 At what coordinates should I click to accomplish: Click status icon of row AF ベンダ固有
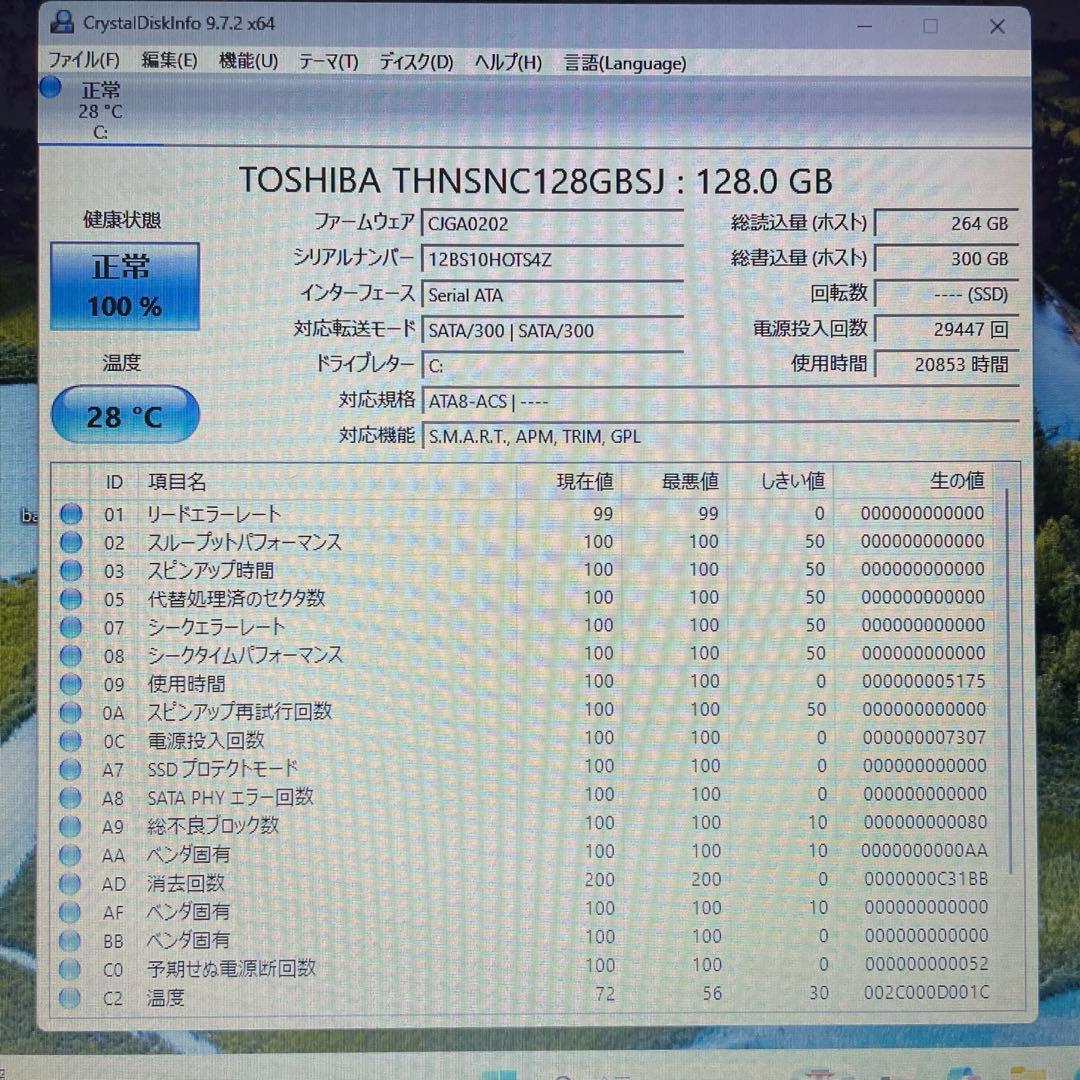click(x=70, y=912)
